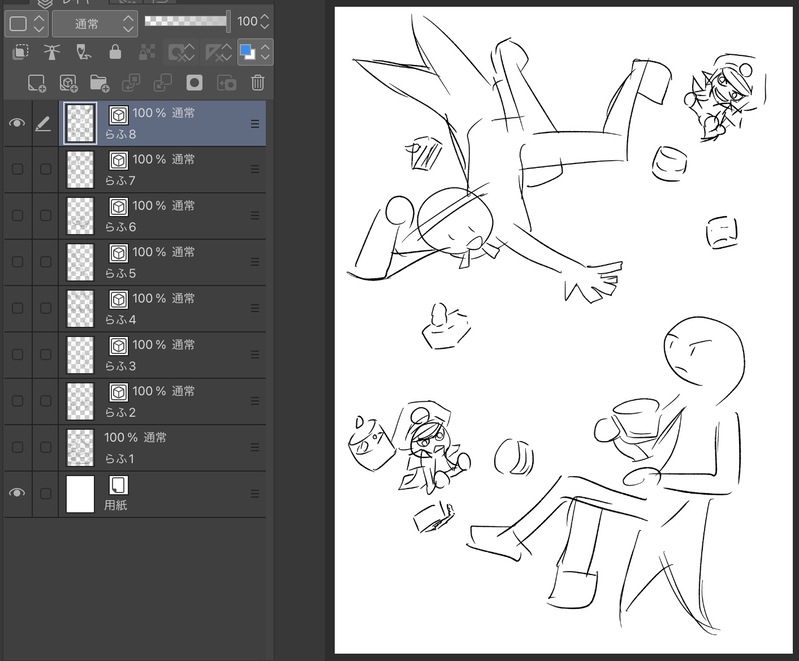Select the らふ7 layer name
The width and height of the screenshot is (799, 661).
tap(120, 181)
